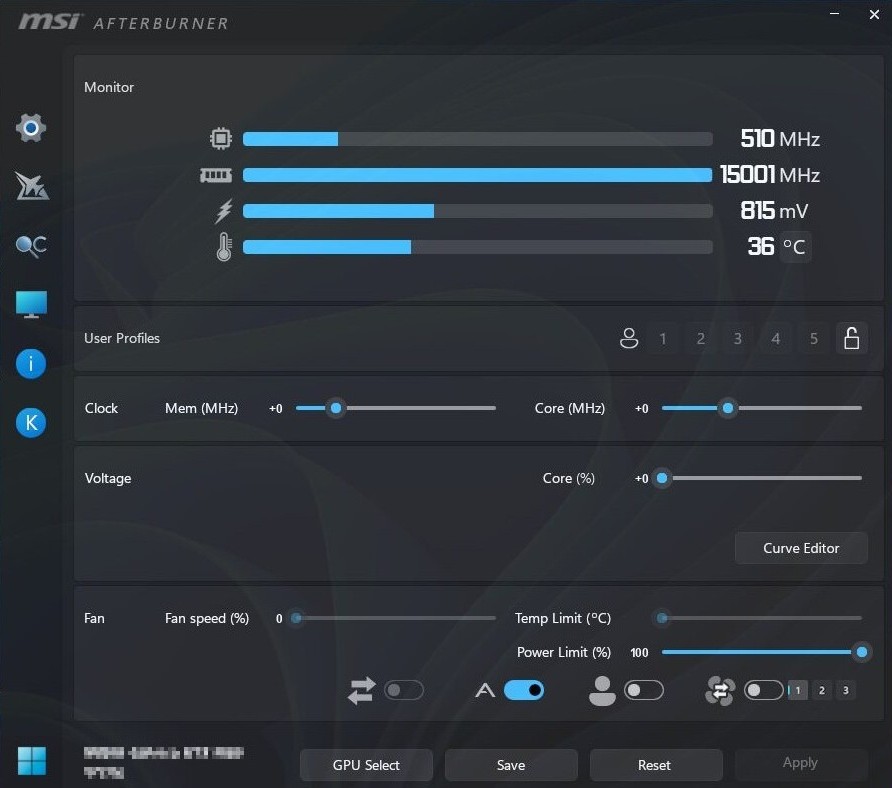Open the Curve Editor

click(x=801, y=548)
